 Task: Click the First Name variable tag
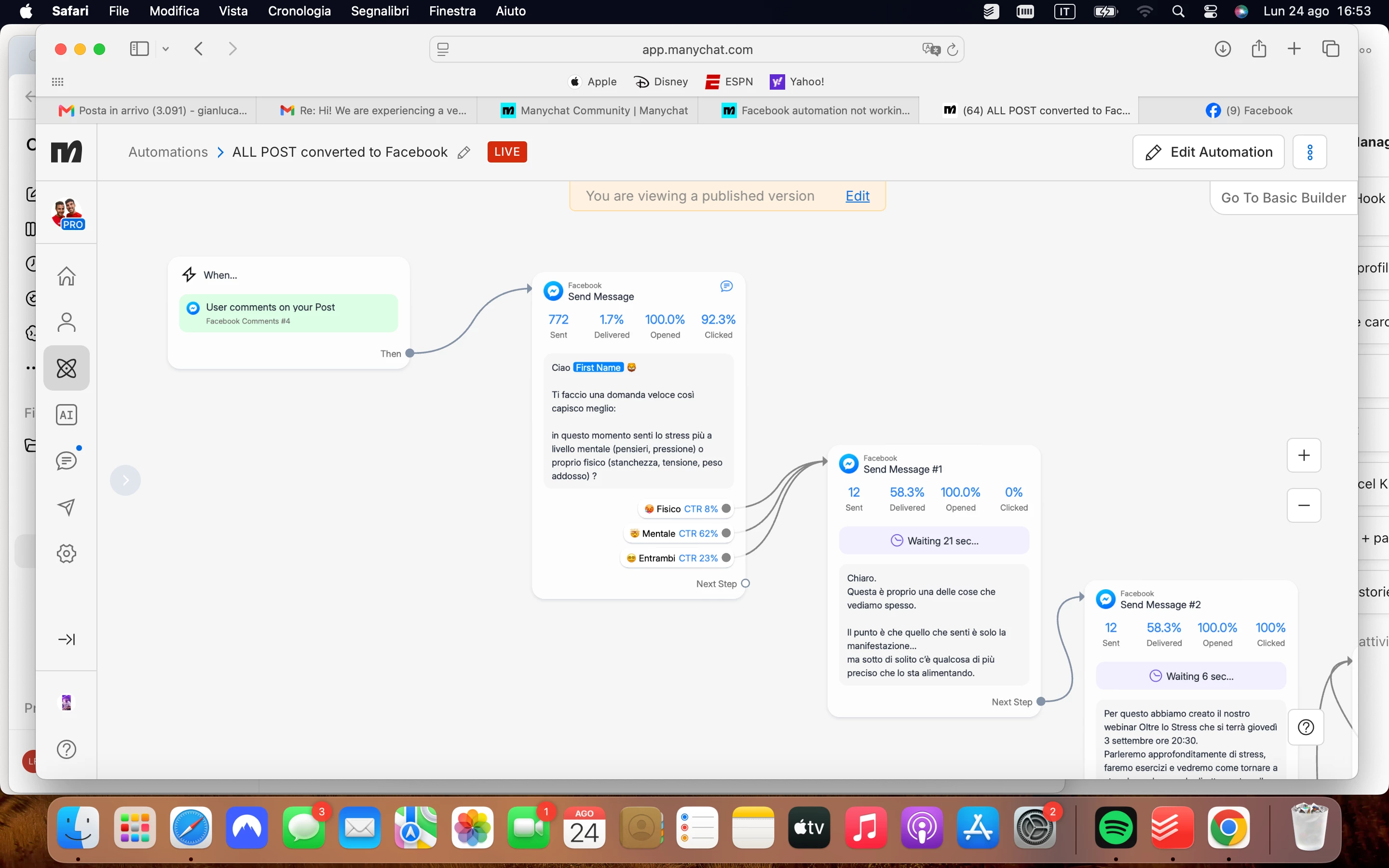pos(598,367)
